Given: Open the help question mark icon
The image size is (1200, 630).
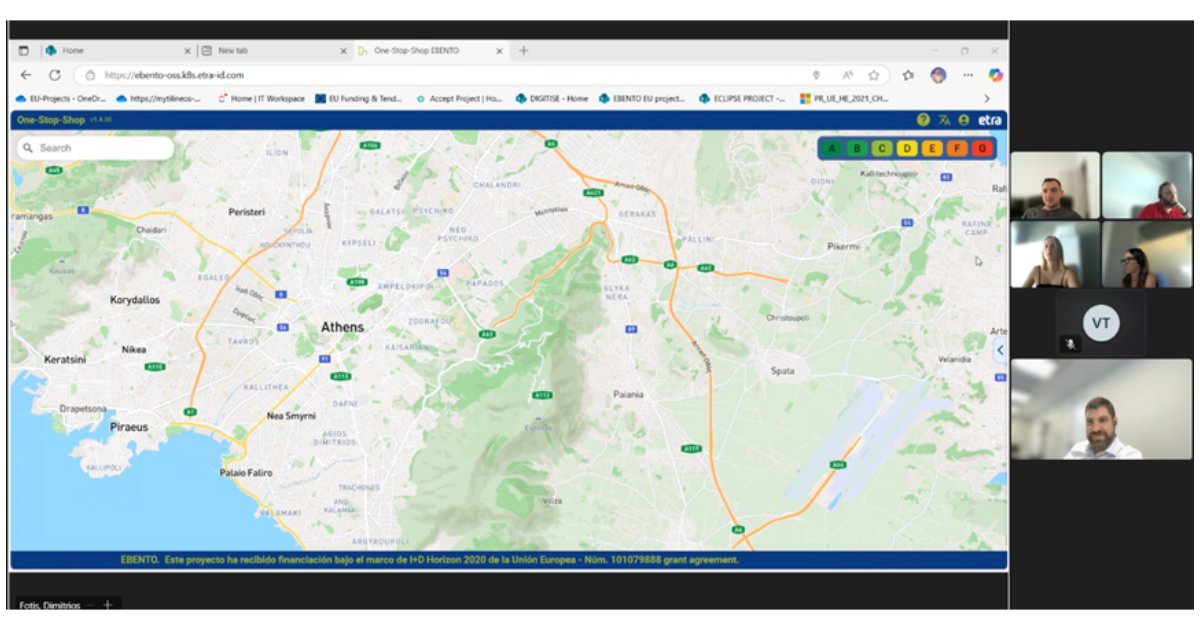Looking at the screenshot, I should (923, 119).
